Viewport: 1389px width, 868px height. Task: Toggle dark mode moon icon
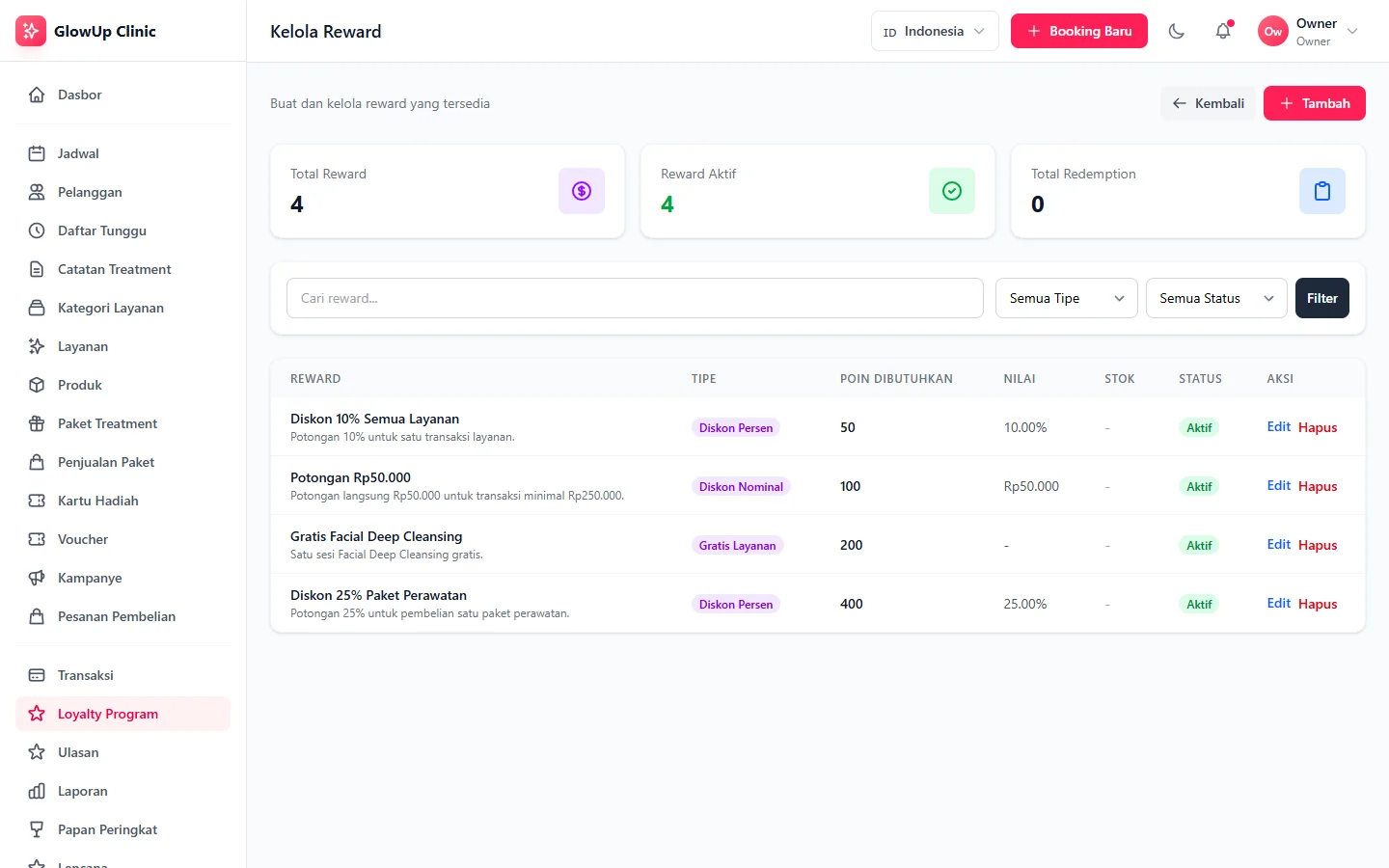click(x=1176, y=31)
